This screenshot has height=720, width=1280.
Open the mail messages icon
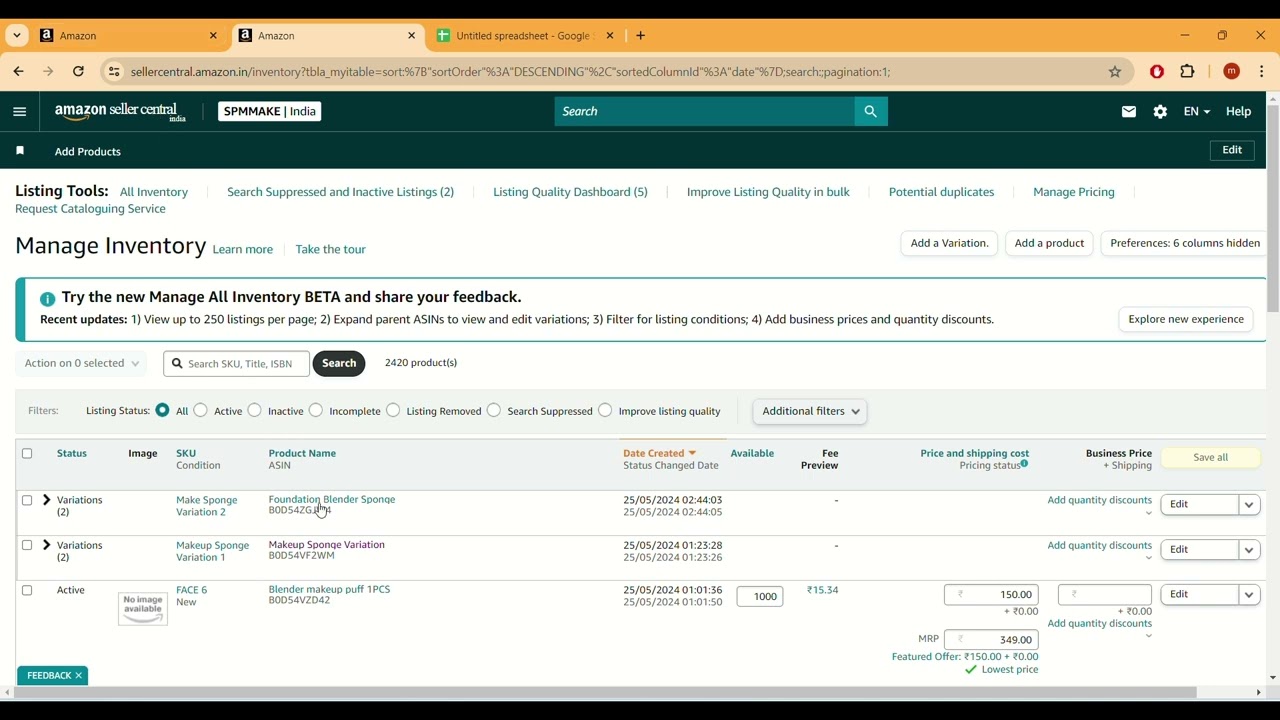coord(1129,112)
